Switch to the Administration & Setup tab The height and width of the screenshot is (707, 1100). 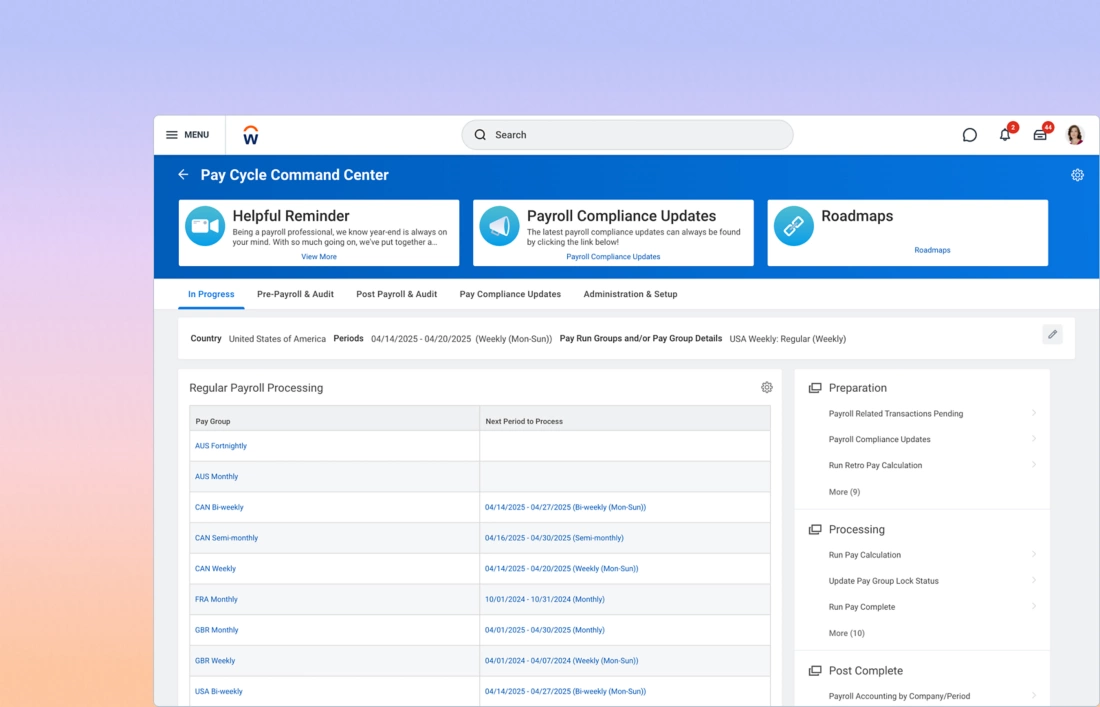[630, 294]
